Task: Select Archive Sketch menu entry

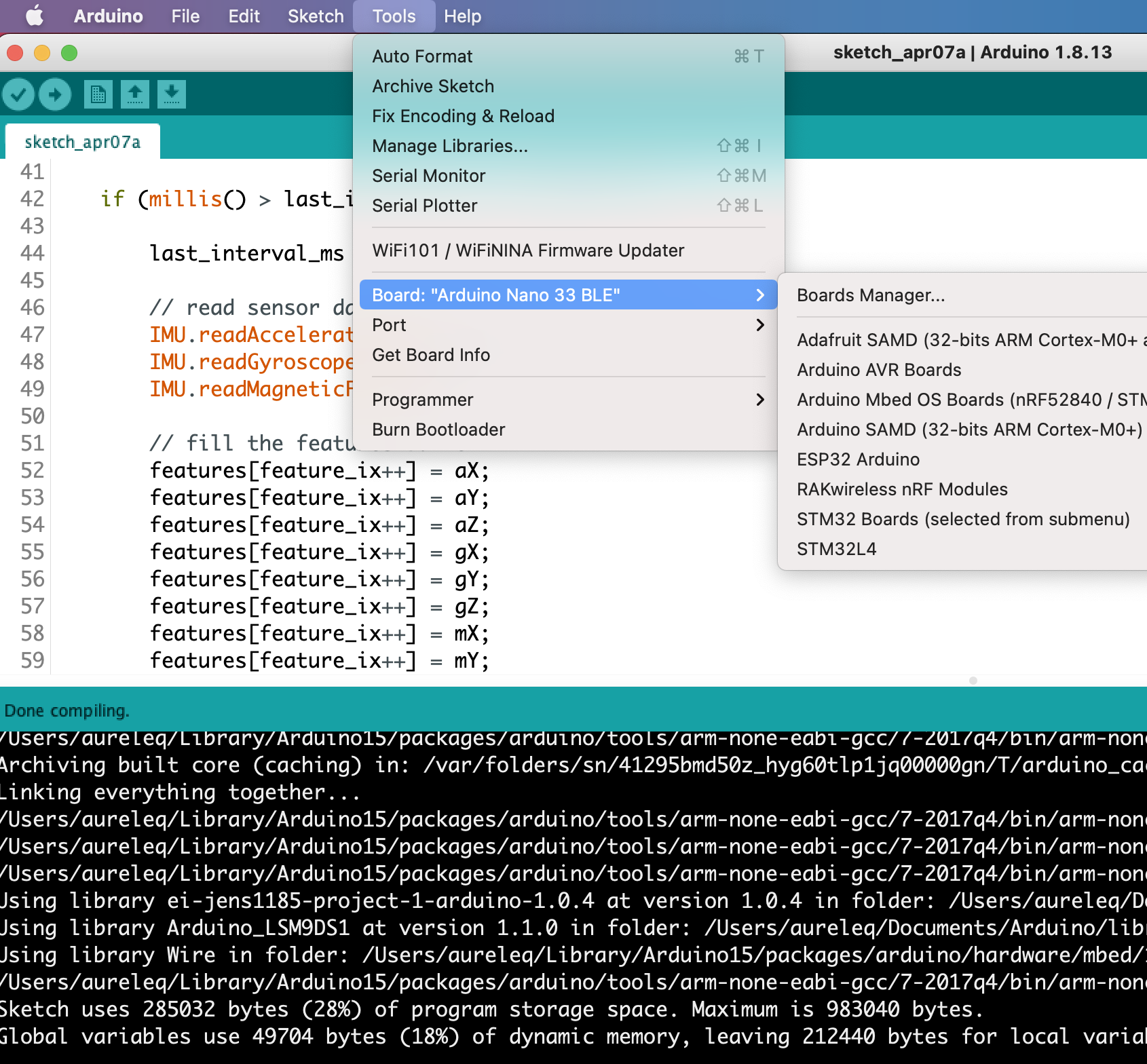Action: [569, 86]
